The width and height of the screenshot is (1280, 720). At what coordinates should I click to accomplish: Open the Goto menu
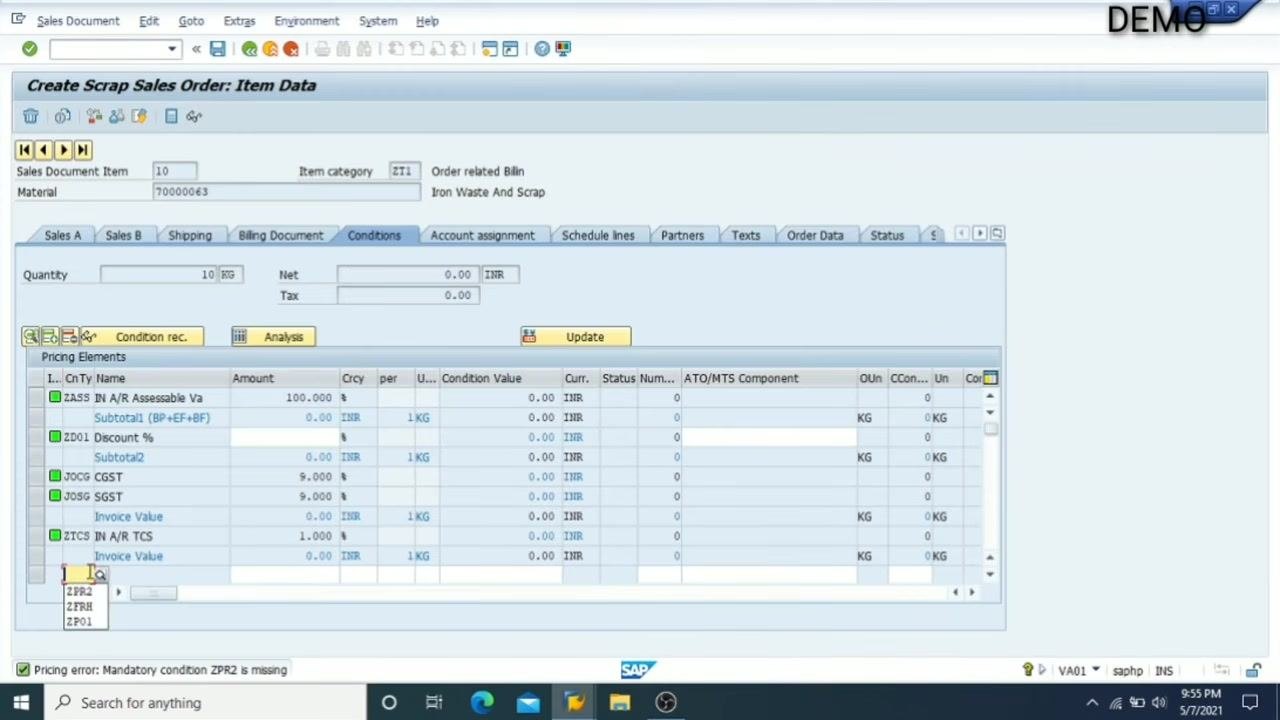pyautogui.click(x=191, y=21)
